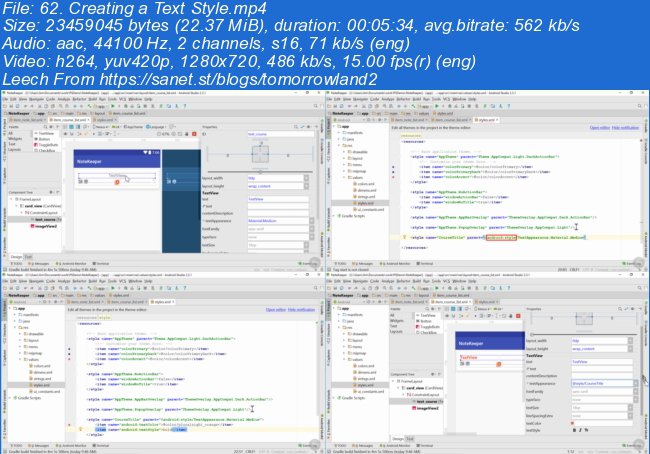Image resolution: width=650 pixels, height=454 pixels.
Task: Toggle bold text style in bottom-right frame properties
Action: (x=574, y=430)
